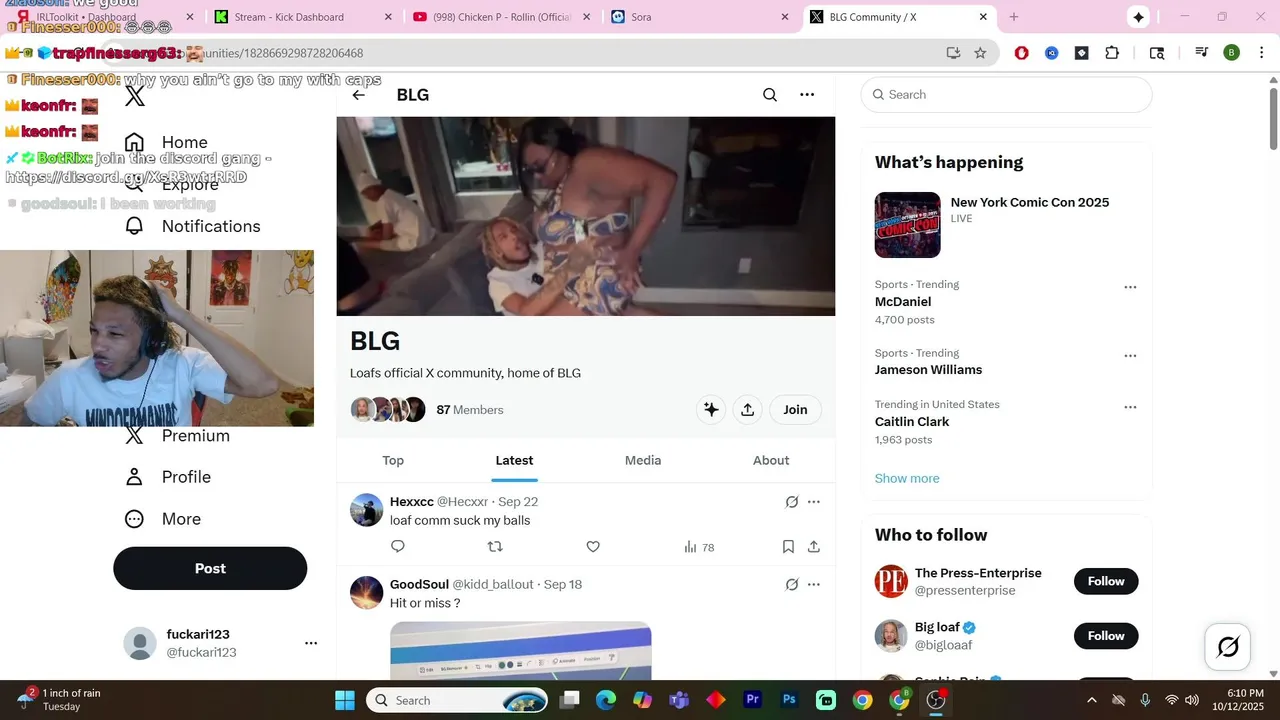The height and width of the screenshot is (720, 1280).
Task: Click Show more under What's happening
Action: point(907,479)
